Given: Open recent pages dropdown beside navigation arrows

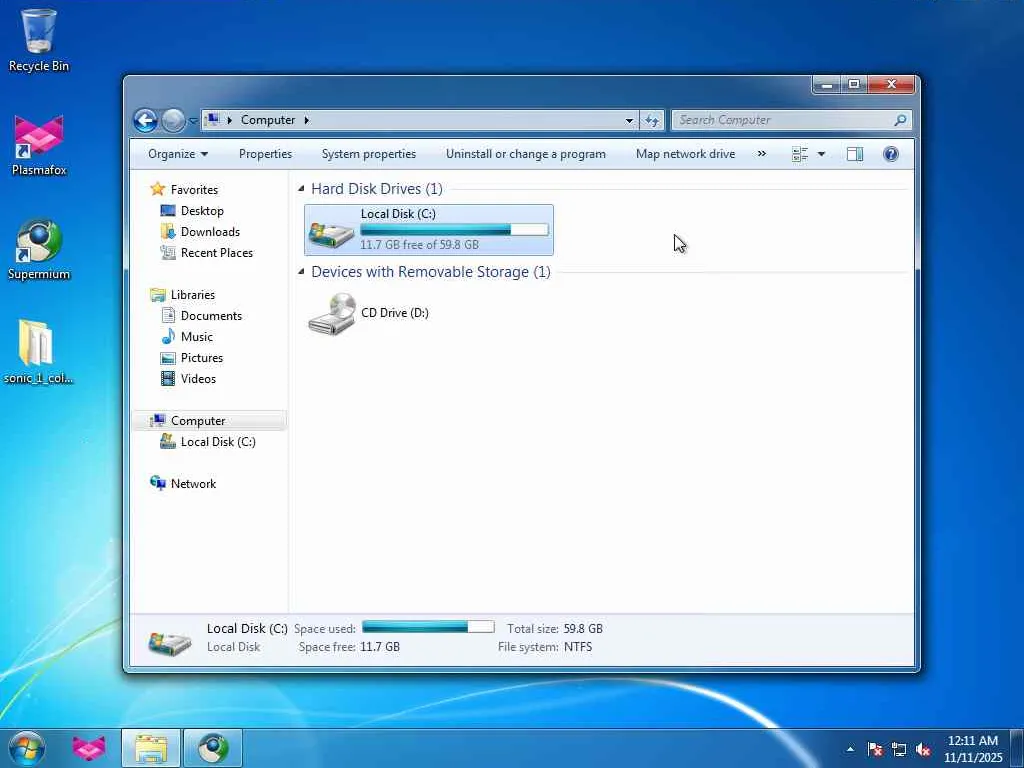Looking at the screenshot, I should (x=193, y=121).
